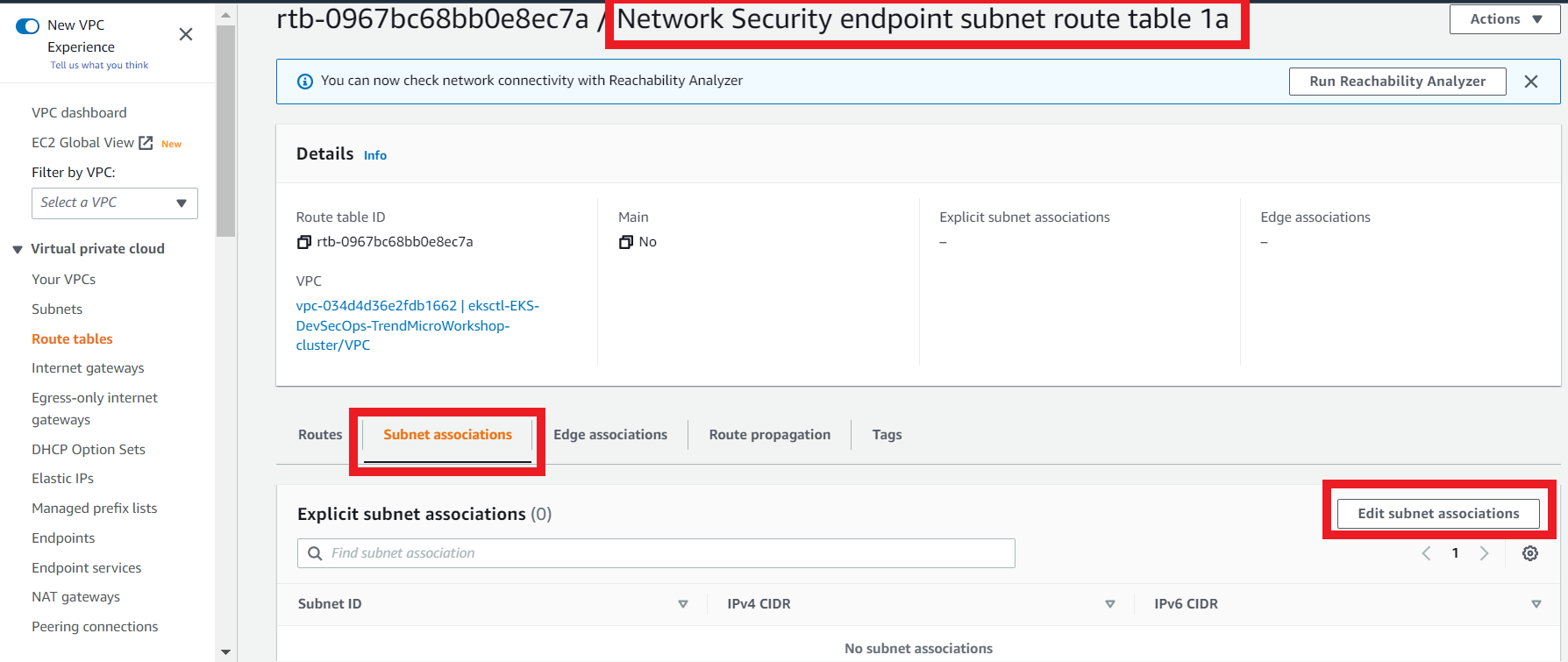Copy the Main value using its copy icon
Image resolution: width=1568 pixels, height=662 pixels.
click(625, 242)
